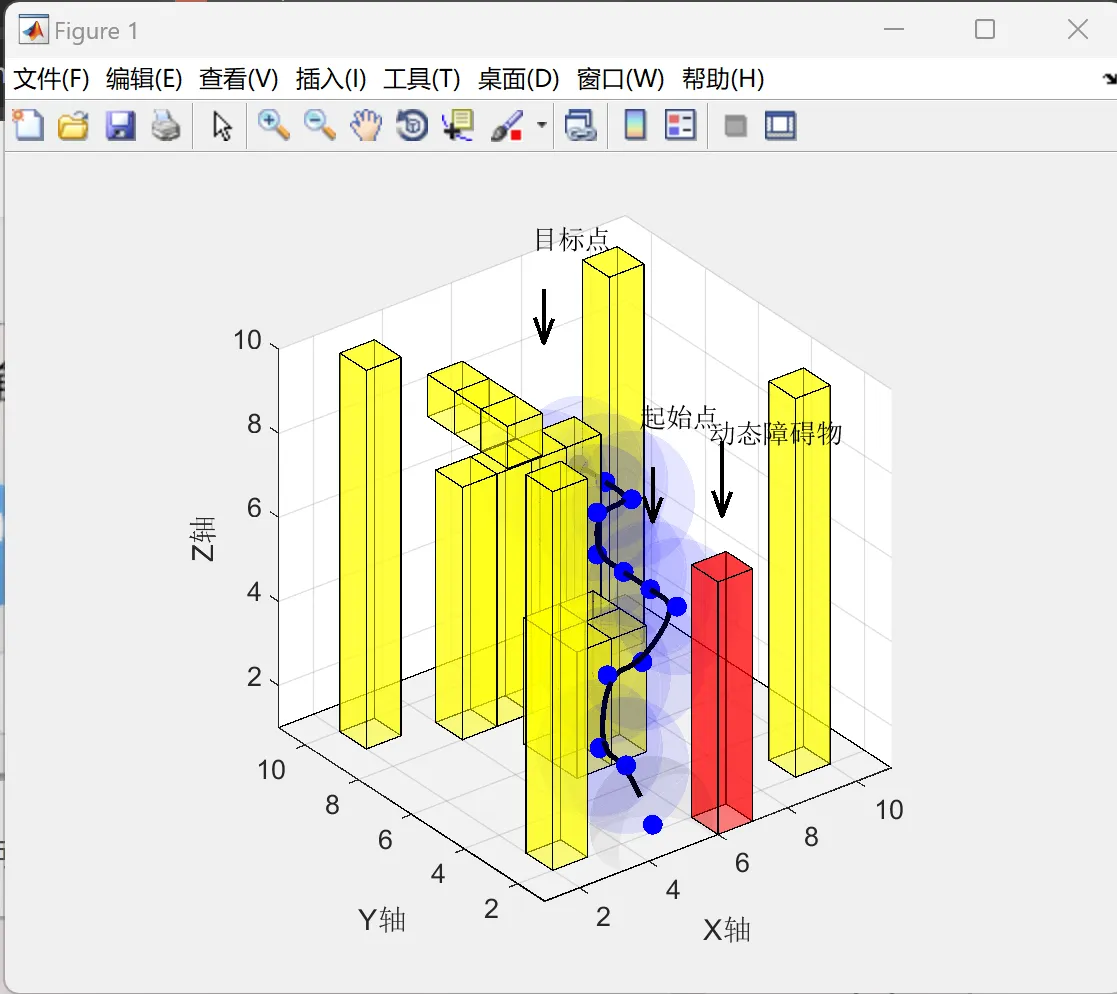
Task: Select the Zoom Out magnifier tool
Action: (319, 125)
